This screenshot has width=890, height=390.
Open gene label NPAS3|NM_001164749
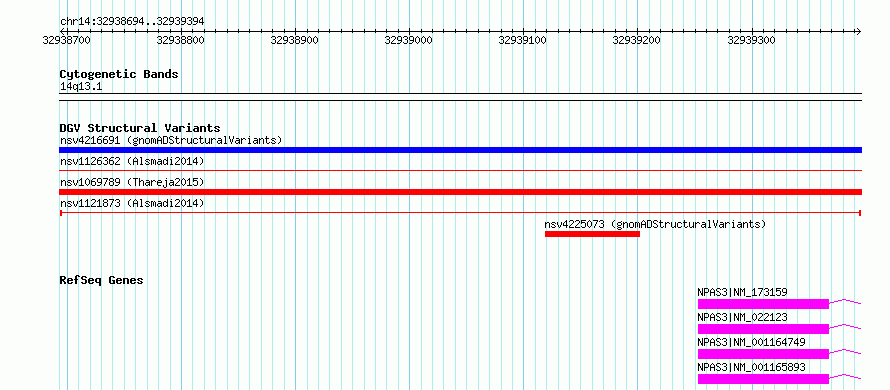[752, 342]
